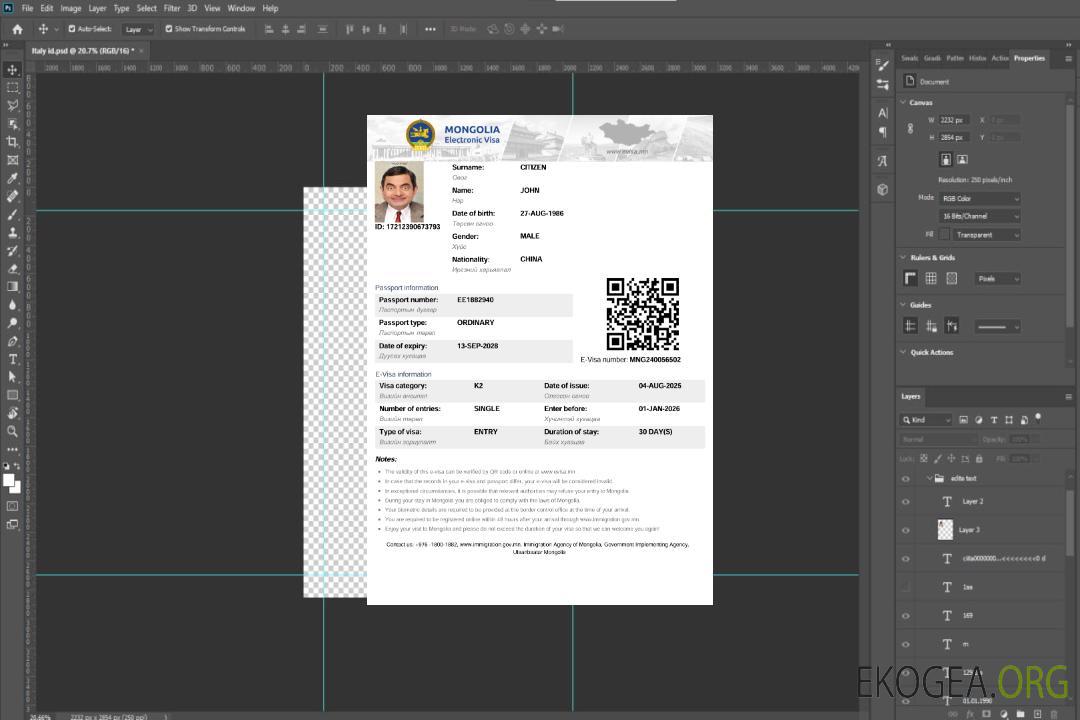Image resolution: width=1080 pixels, height=720 pixels.
Task: Change screen mode icon at toolbox bottom
Action: 12,524
